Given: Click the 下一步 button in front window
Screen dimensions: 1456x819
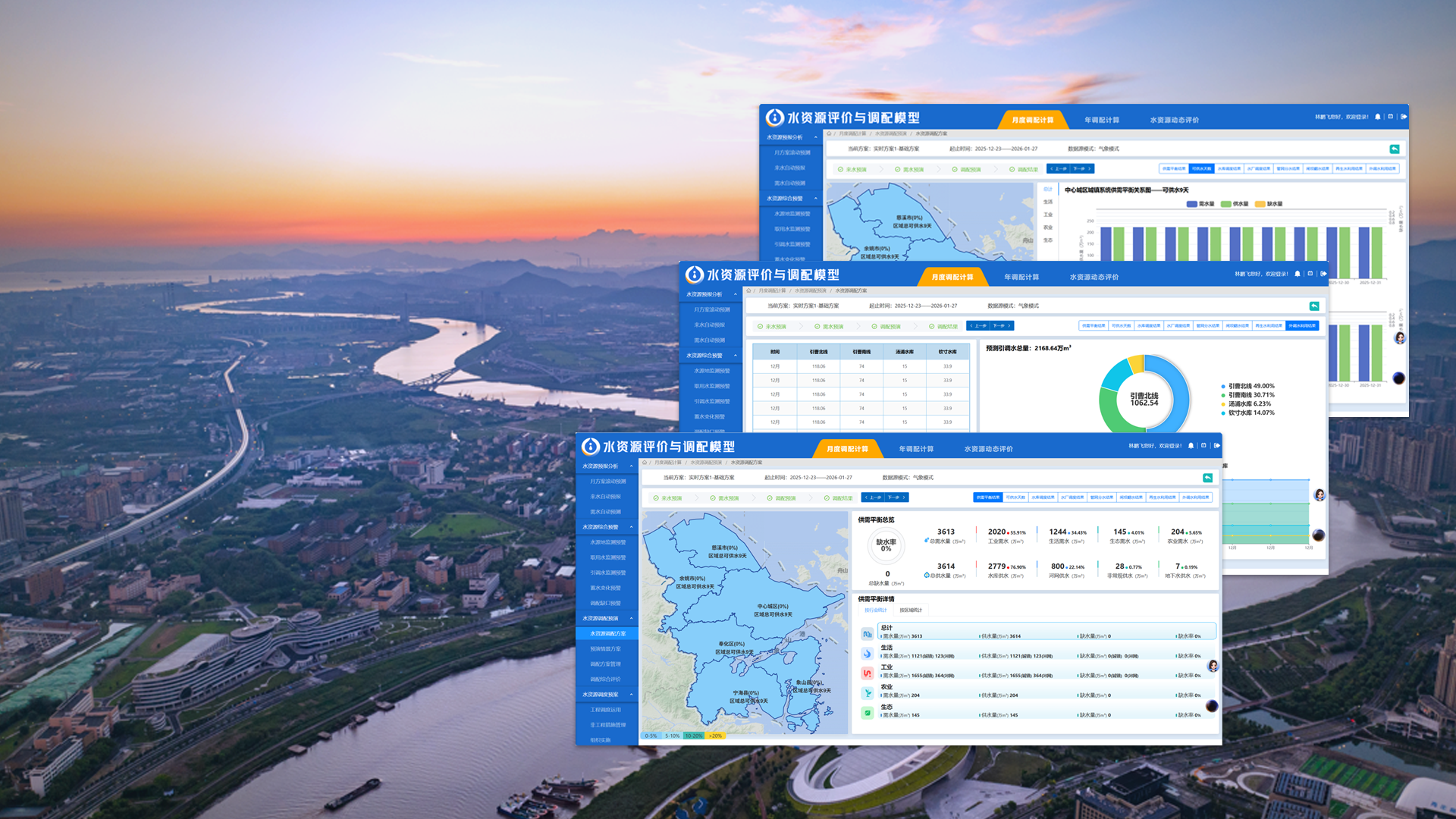Looking at the screenshot, I should click(896, 497).
